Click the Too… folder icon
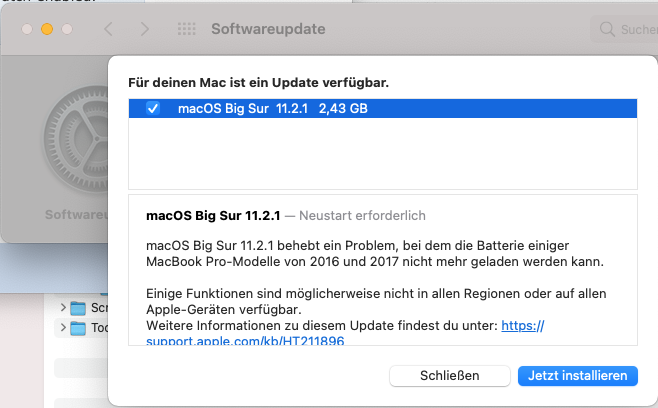658x408 pixels. (79, 328)
